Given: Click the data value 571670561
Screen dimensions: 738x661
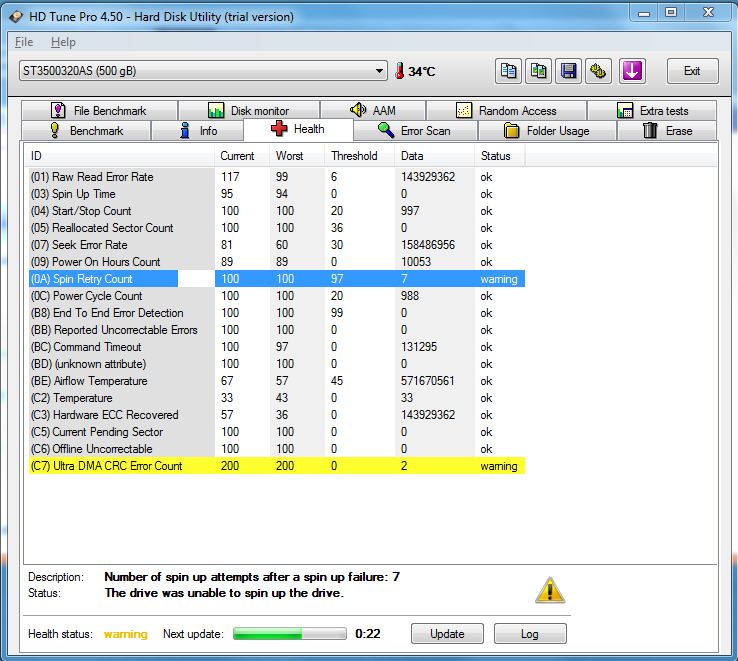Looking at the screenshot, I should [428, 381].
